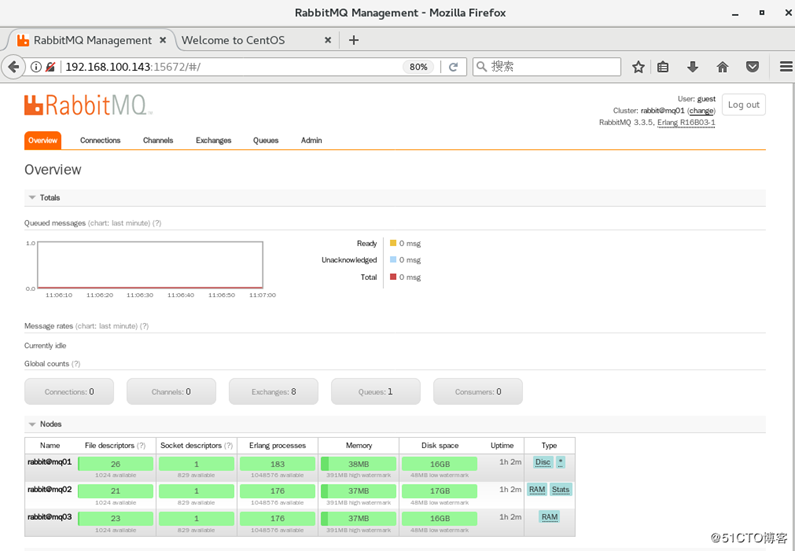
Task: Click the RAM badge for rabbit@mq03
Action: click(x=549, y=517)
